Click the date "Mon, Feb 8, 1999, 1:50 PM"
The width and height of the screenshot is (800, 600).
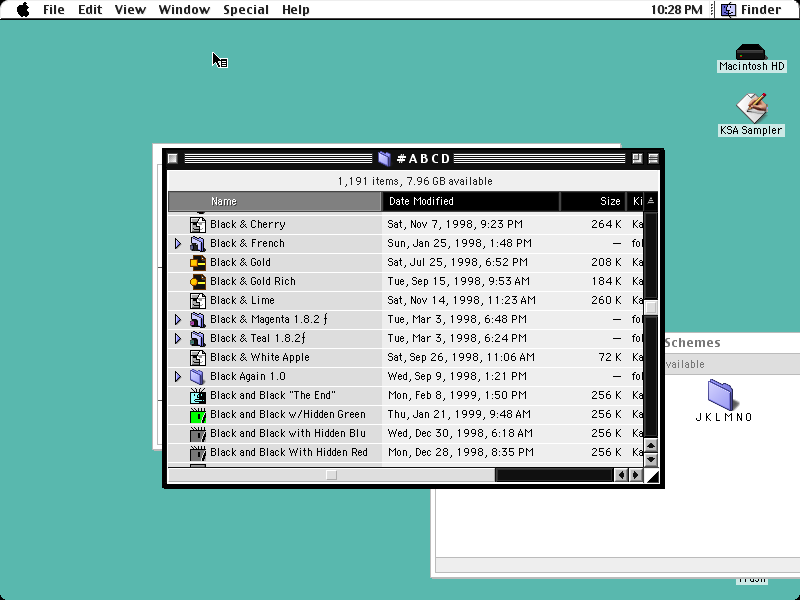point(457,395)
